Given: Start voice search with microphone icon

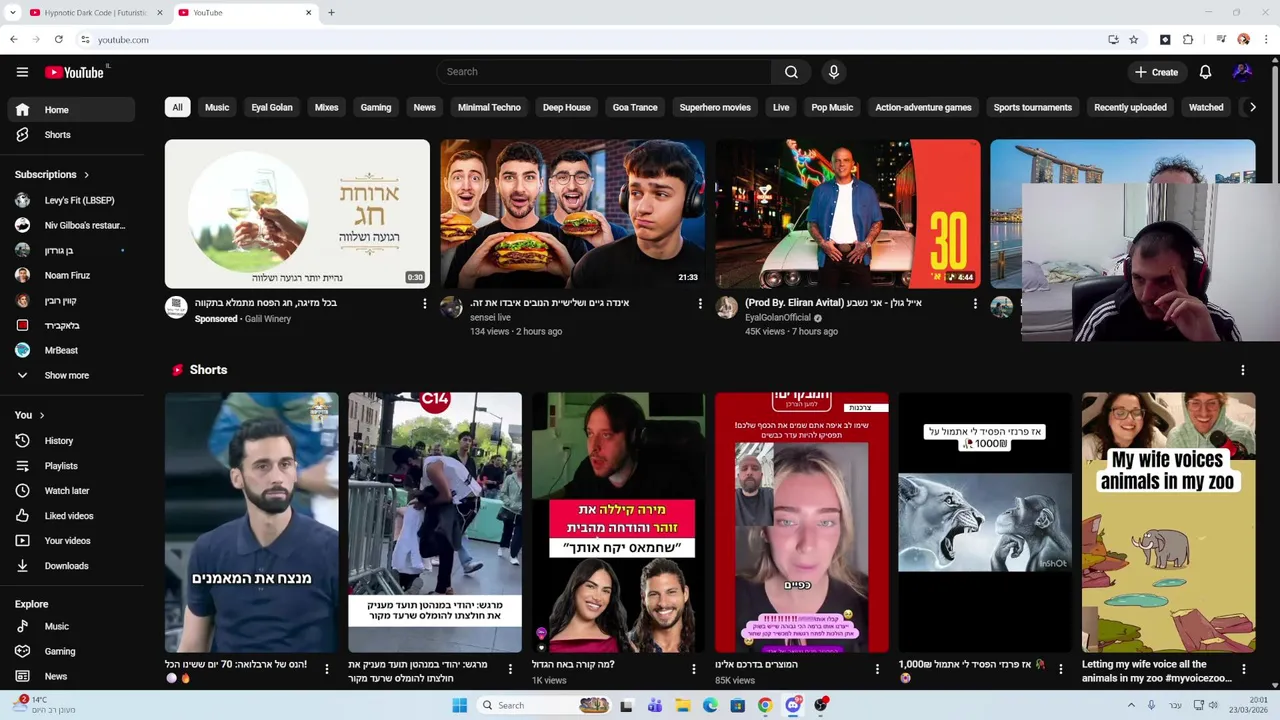Looking at the screenshot, I should [x=833, y=72].
